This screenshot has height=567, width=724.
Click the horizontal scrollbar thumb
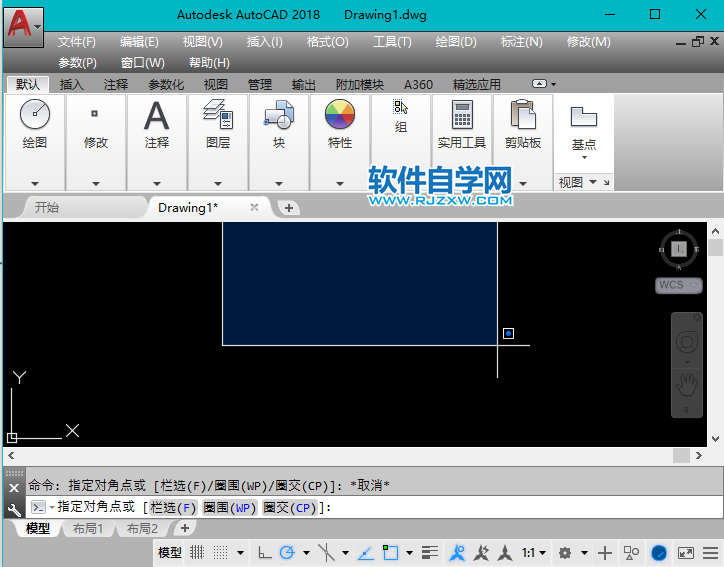click(x=681, y=455)
